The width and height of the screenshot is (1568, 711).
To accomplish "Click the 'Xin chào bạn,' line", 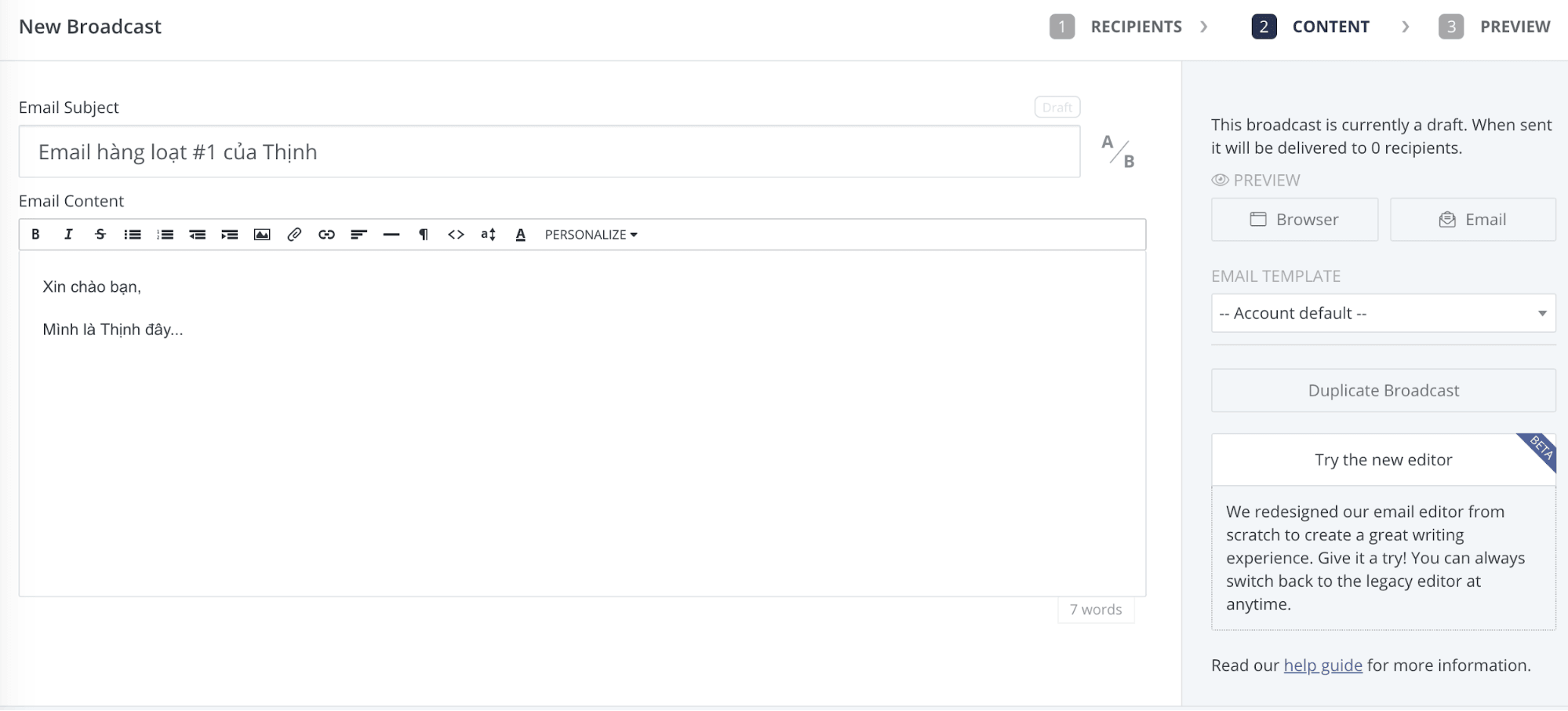I will point(92,287).
